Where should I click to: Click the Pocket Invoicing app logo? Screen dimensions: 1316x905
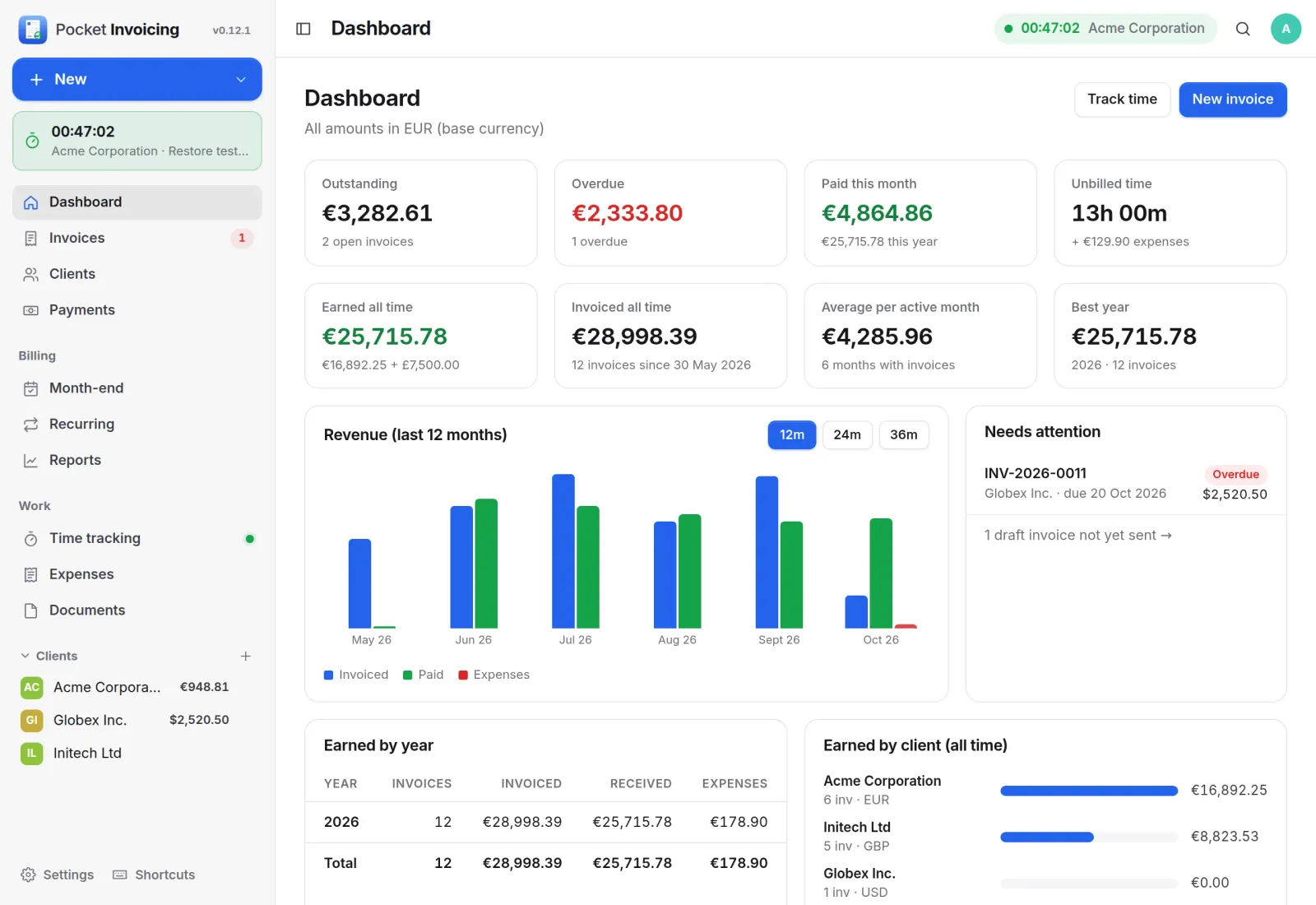[x=32, y=30]
